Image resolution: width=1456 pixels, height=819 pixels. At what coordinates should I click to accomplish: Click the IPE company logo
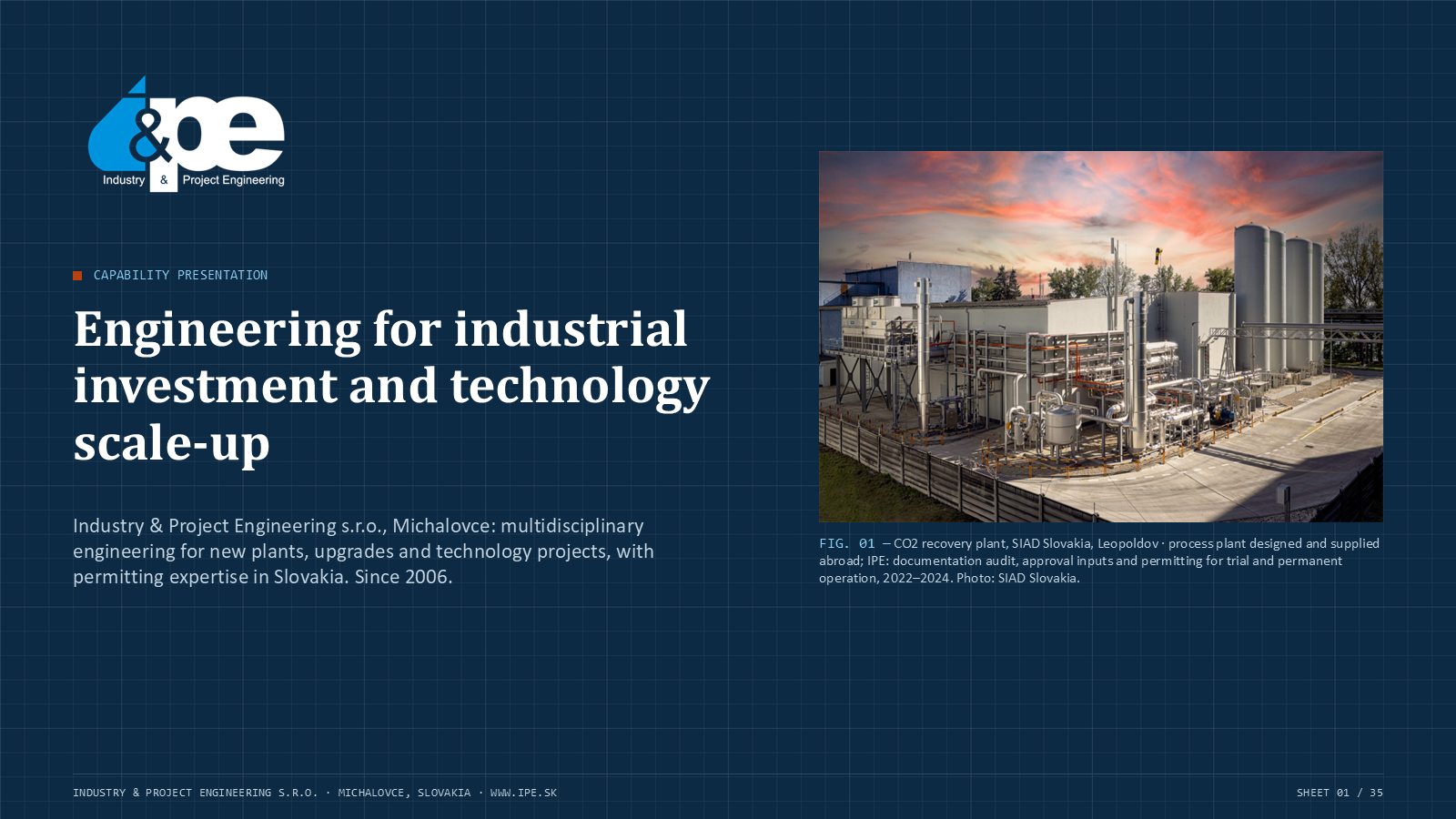click(187, 134)
